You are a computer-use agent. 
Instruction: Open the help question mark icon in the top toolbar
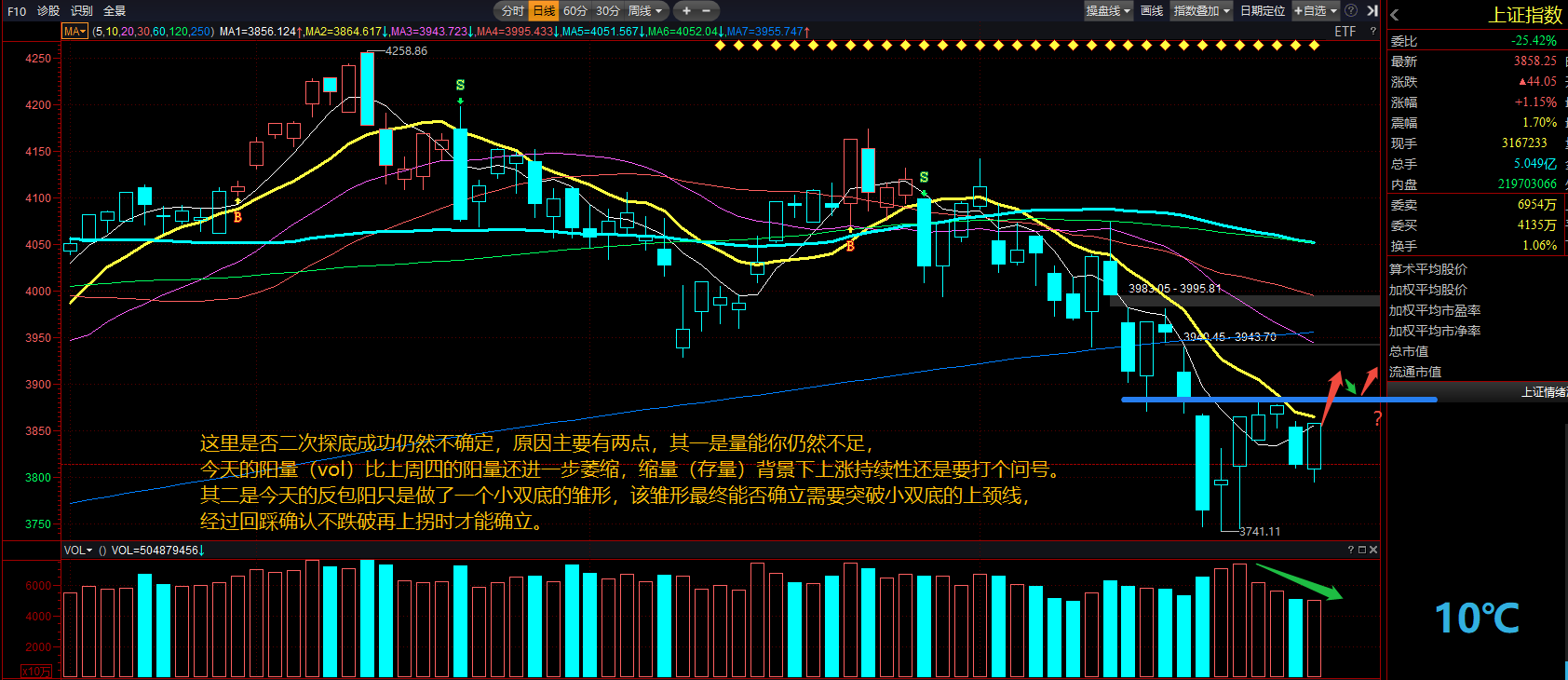[1351, 11]
